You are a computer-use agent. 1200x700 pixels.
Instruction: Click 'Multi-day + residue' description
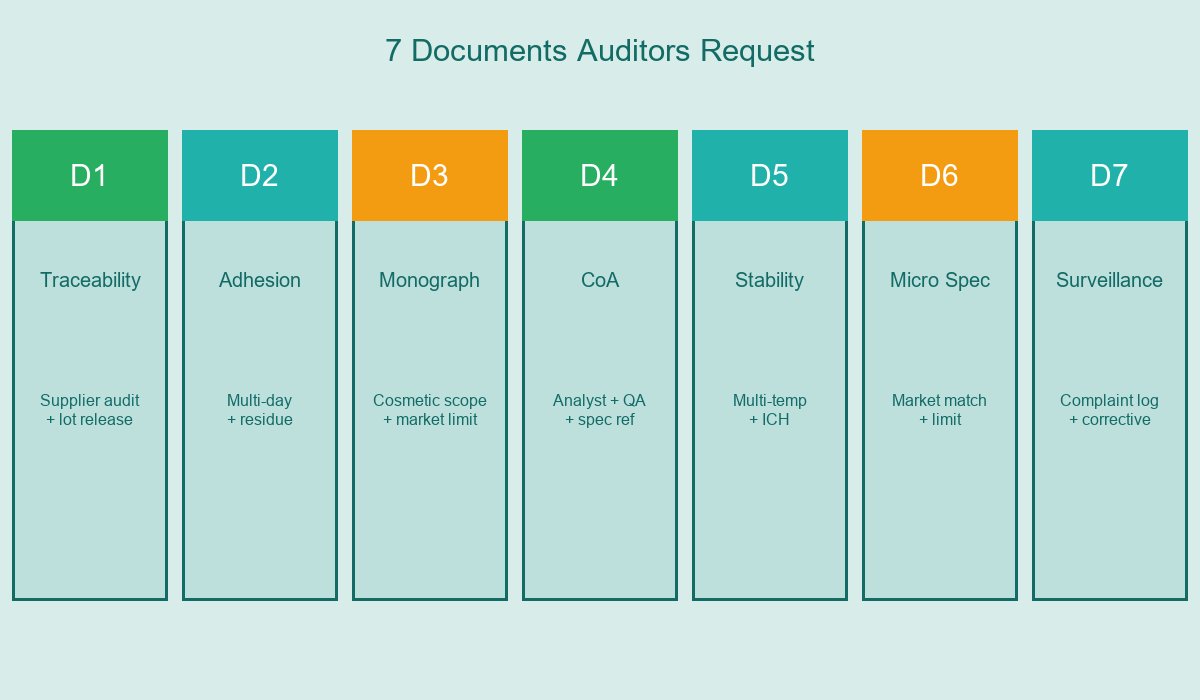pyautogui.click(x=260, y=410)
